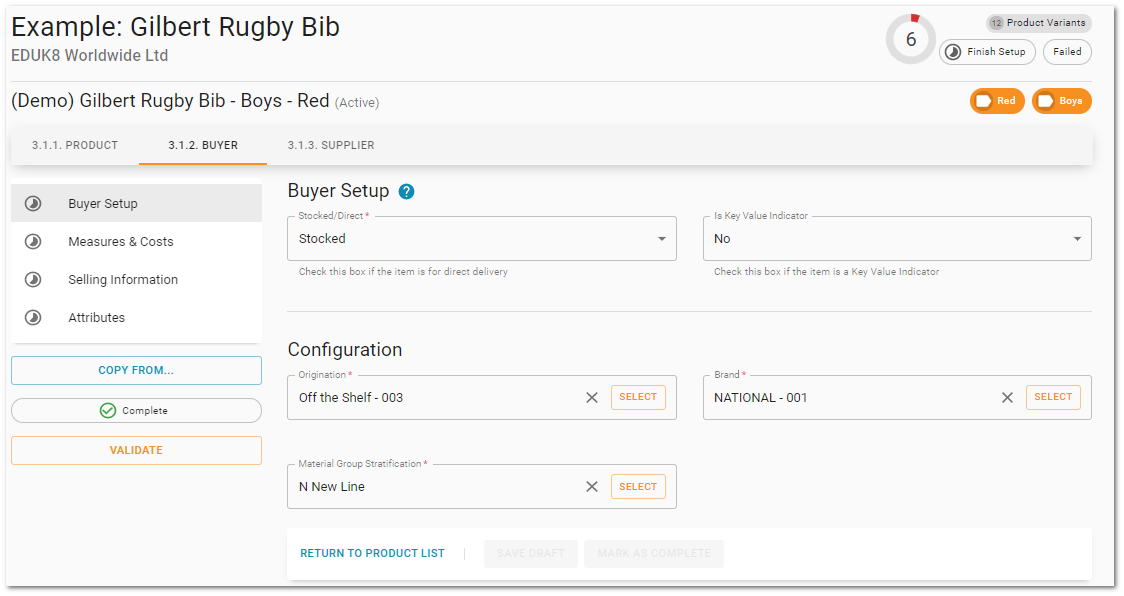The height and width of the screenshot is (596, 1124).
Task: Click the Attributes progress icon
Action: [x=33, y=318]
